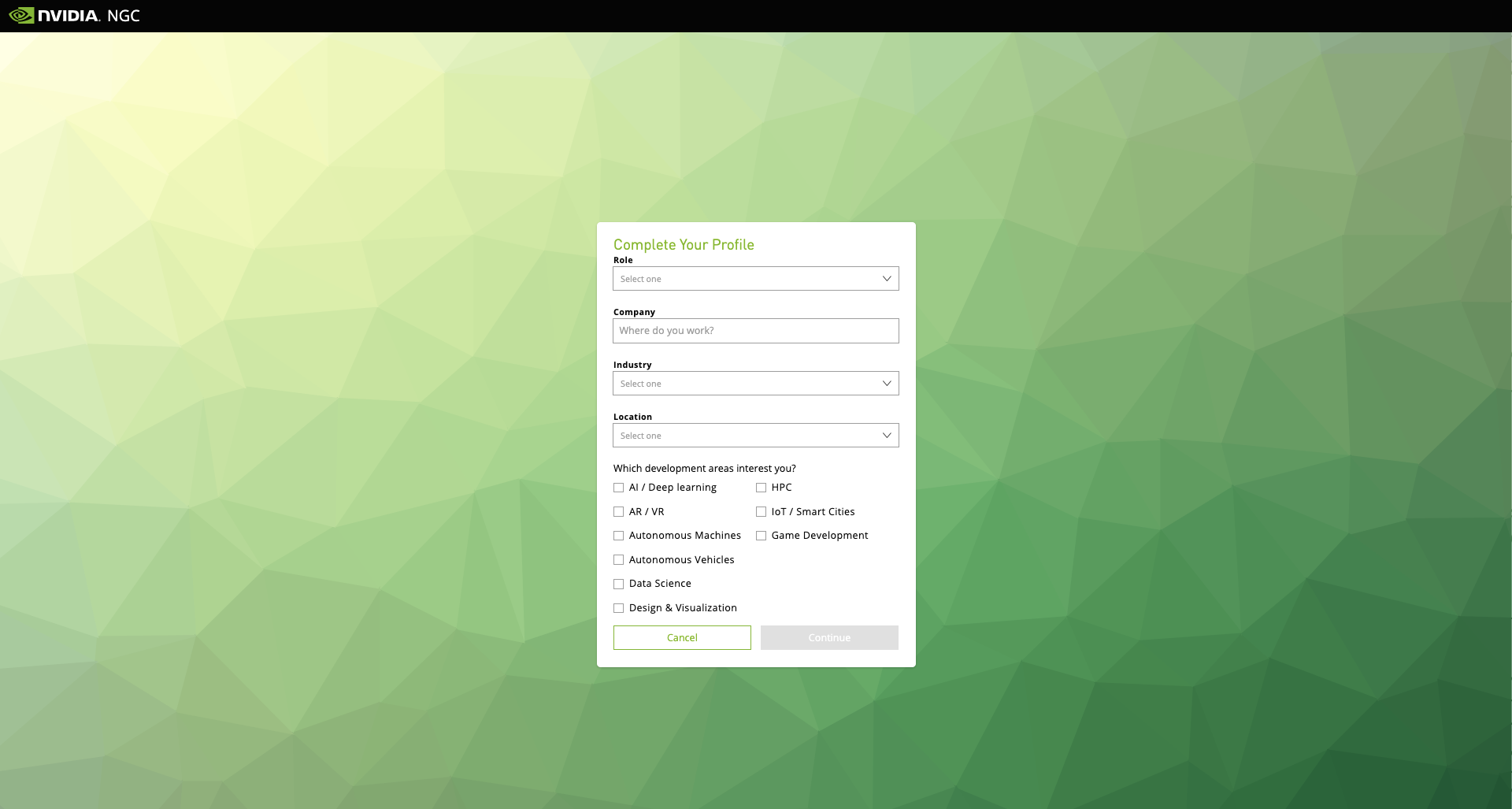Expand the Industry dropdown arrow
The width and height of the screenshot is (1512, 809).
pos(887,384)
